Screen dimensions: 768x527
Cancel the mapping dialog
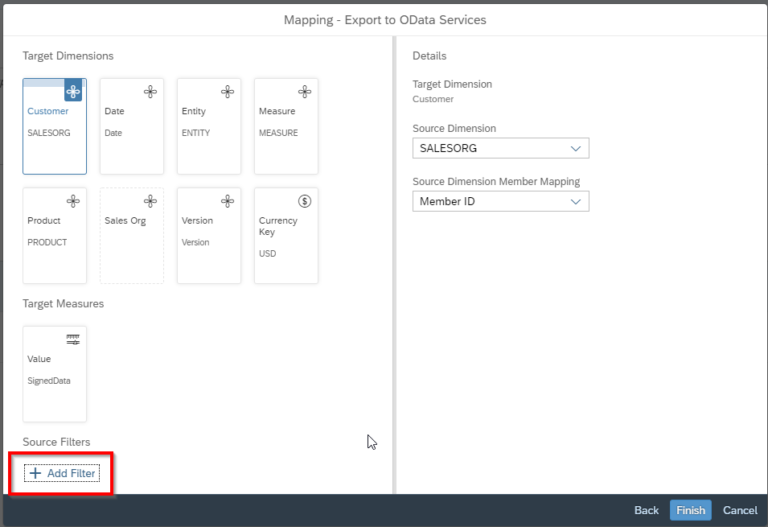click(740, 510)
